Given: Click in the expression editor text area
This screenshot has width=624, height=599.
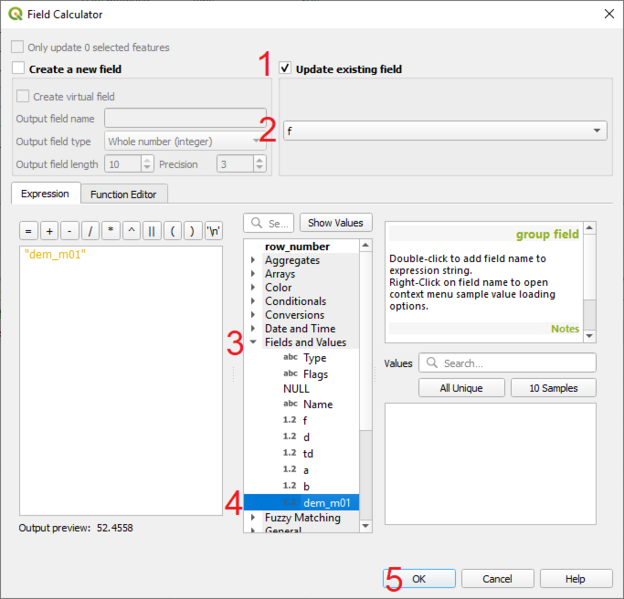Looking at the screenshot, I should 121,380.
